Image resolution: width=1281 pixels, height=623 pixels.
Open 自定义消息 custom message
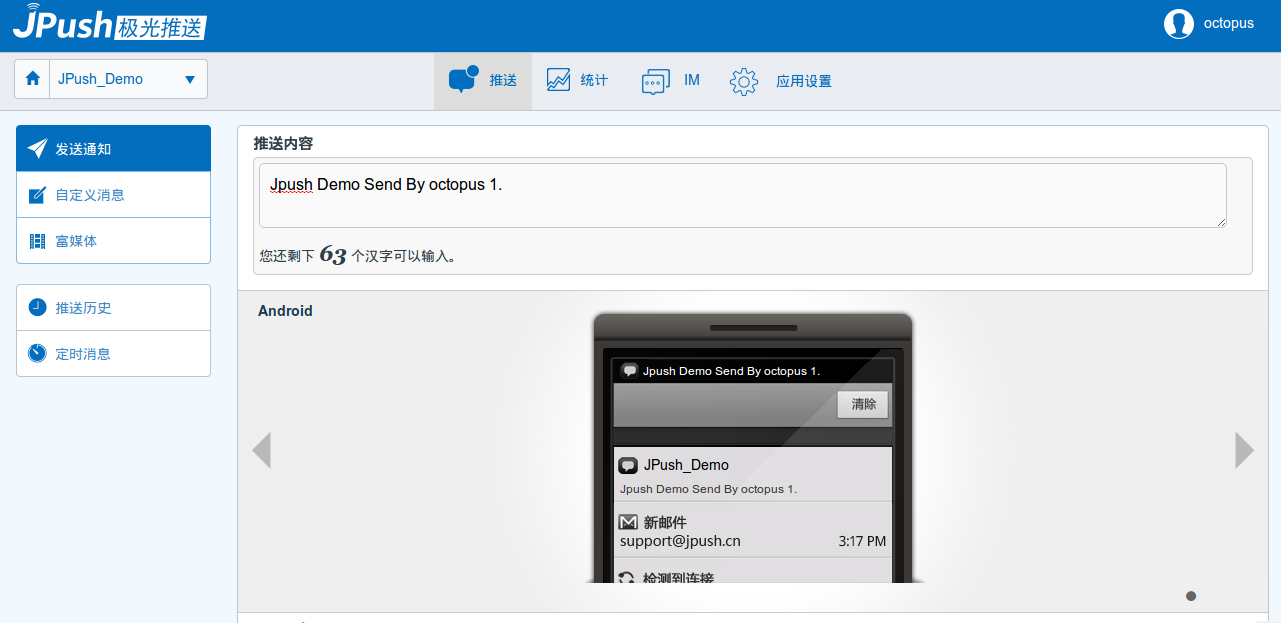[x=113, y=195]
